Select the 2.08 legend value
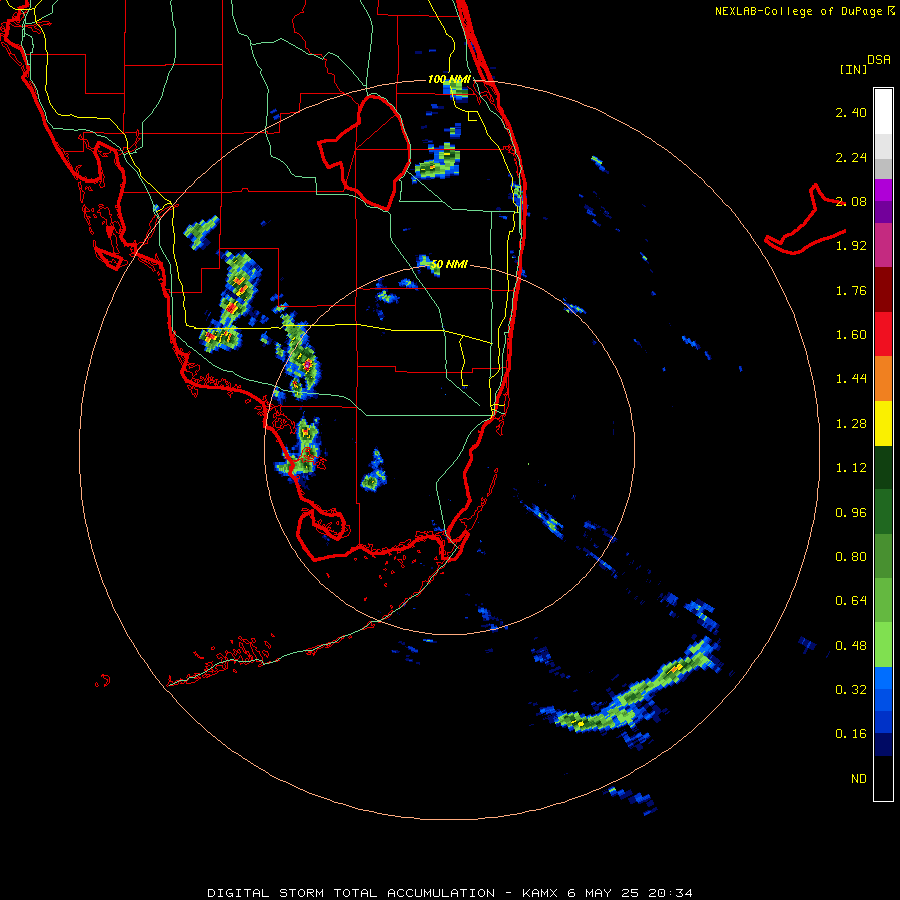The image size is (900, 900). (x=851, y=201)
